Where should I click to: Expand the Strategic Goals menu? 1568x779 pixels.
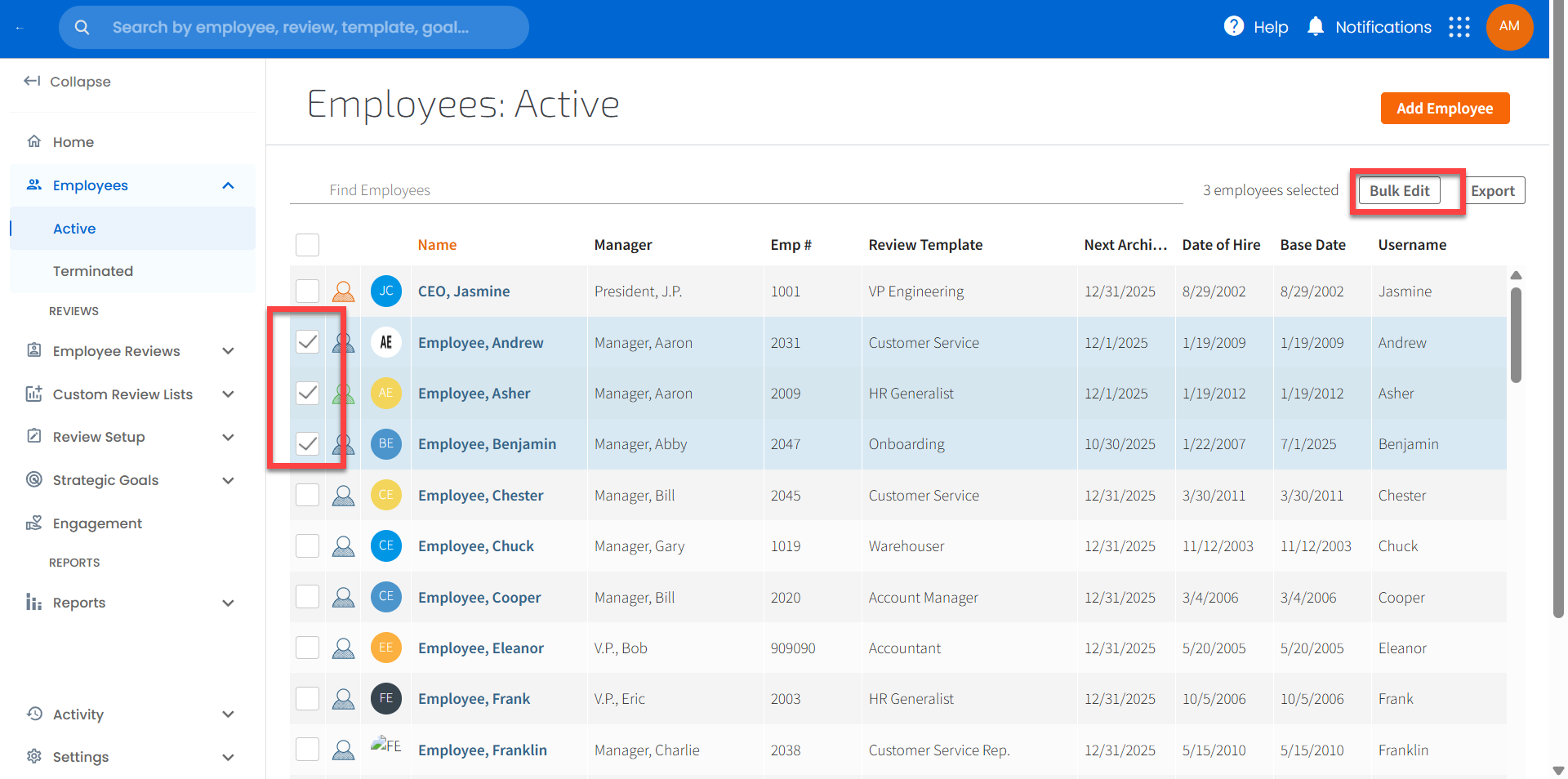[228, 480]
